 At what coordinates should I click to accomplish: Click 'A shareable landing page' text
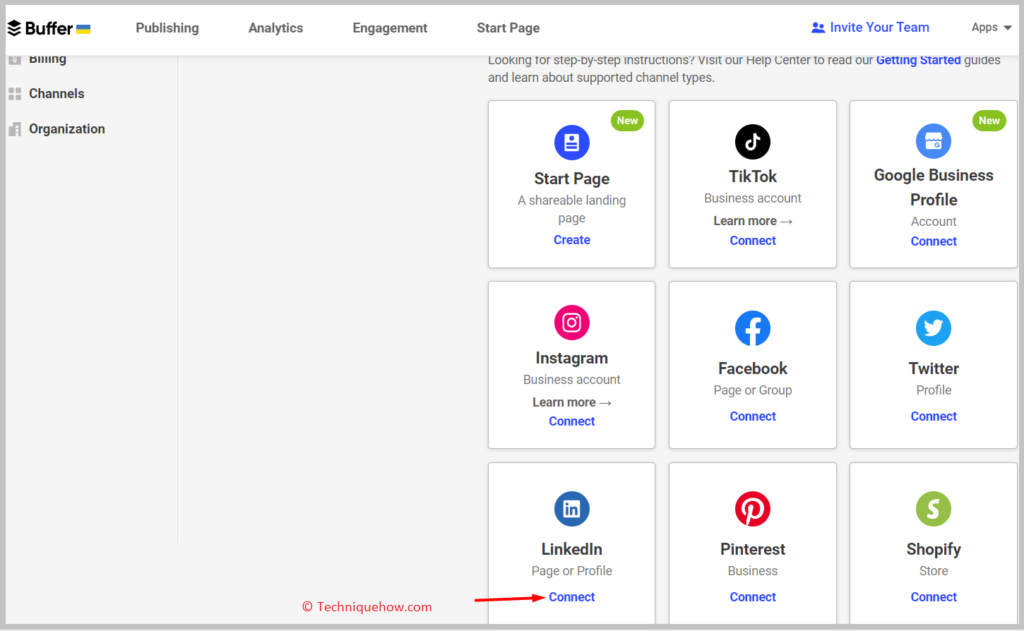click(571, 209)
